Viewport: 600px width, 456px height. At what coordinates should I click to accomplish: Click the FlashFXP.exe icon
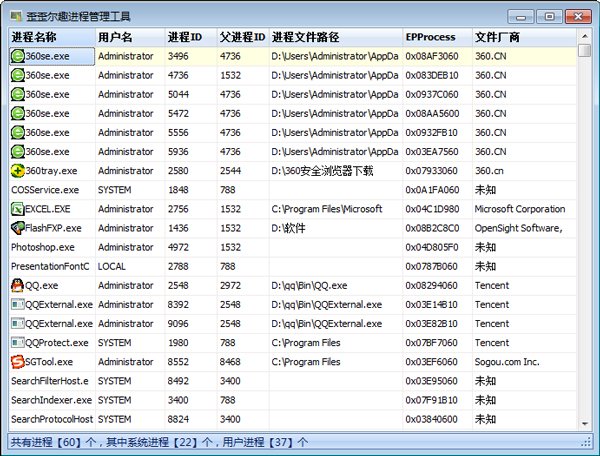pyautogui.click(x=18, y=228)
